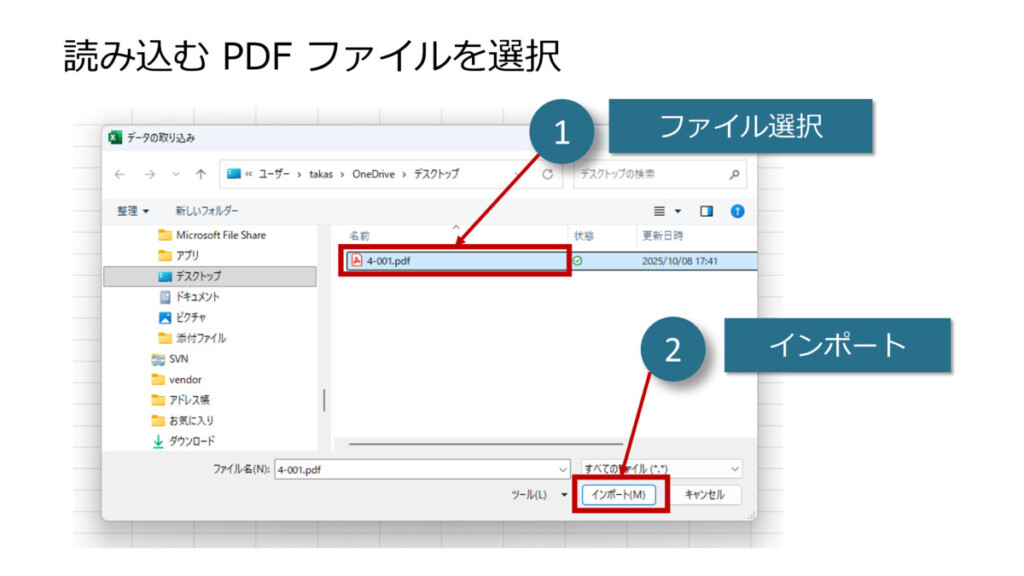The height and width of the screenshot is (576, 1024).
Task: Cancel the dialog with キャンセル
Action: (704, 495)
